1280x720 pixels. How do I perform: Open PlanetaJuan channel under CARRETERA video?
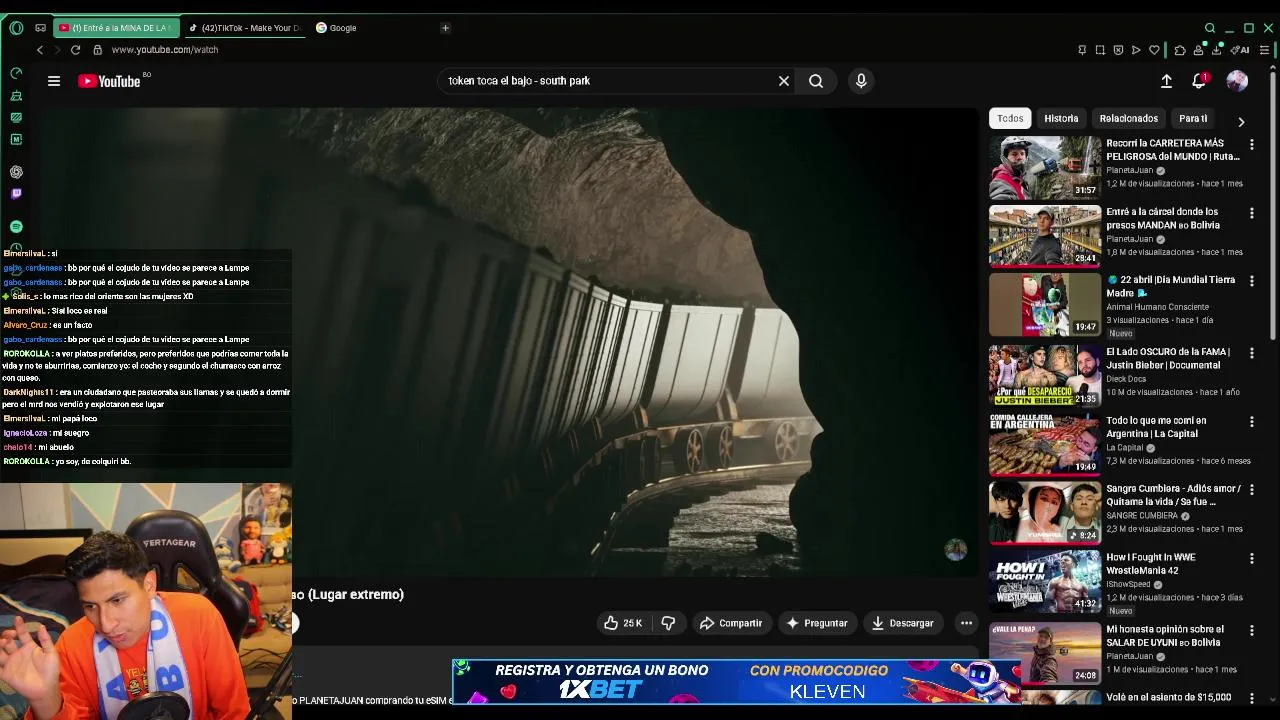[x=1130, y=170]
